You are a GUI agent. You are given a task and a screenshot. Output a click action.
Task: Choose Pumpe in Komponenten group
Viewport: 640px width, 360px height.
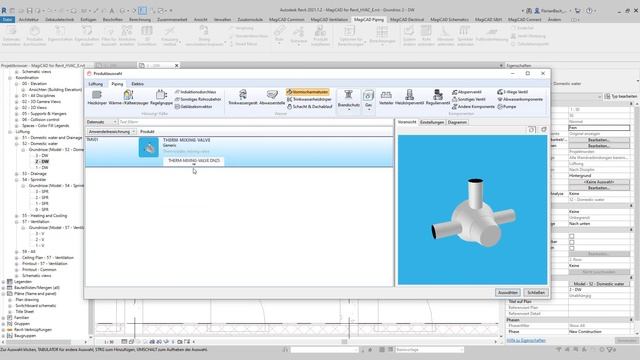[507, 107]
